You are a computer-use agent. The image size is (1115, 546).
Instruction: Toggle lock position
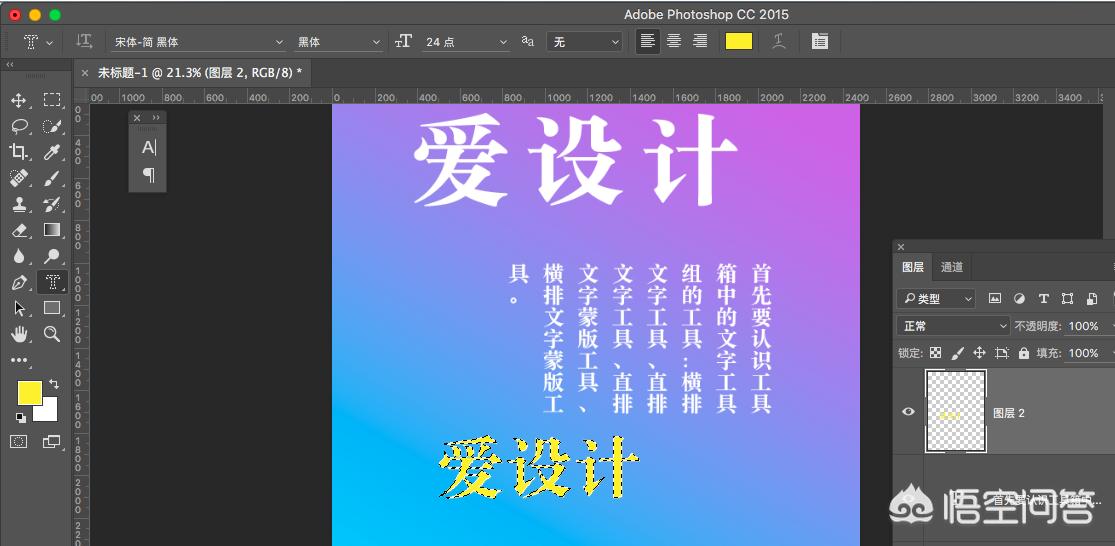tap(979, 353)
